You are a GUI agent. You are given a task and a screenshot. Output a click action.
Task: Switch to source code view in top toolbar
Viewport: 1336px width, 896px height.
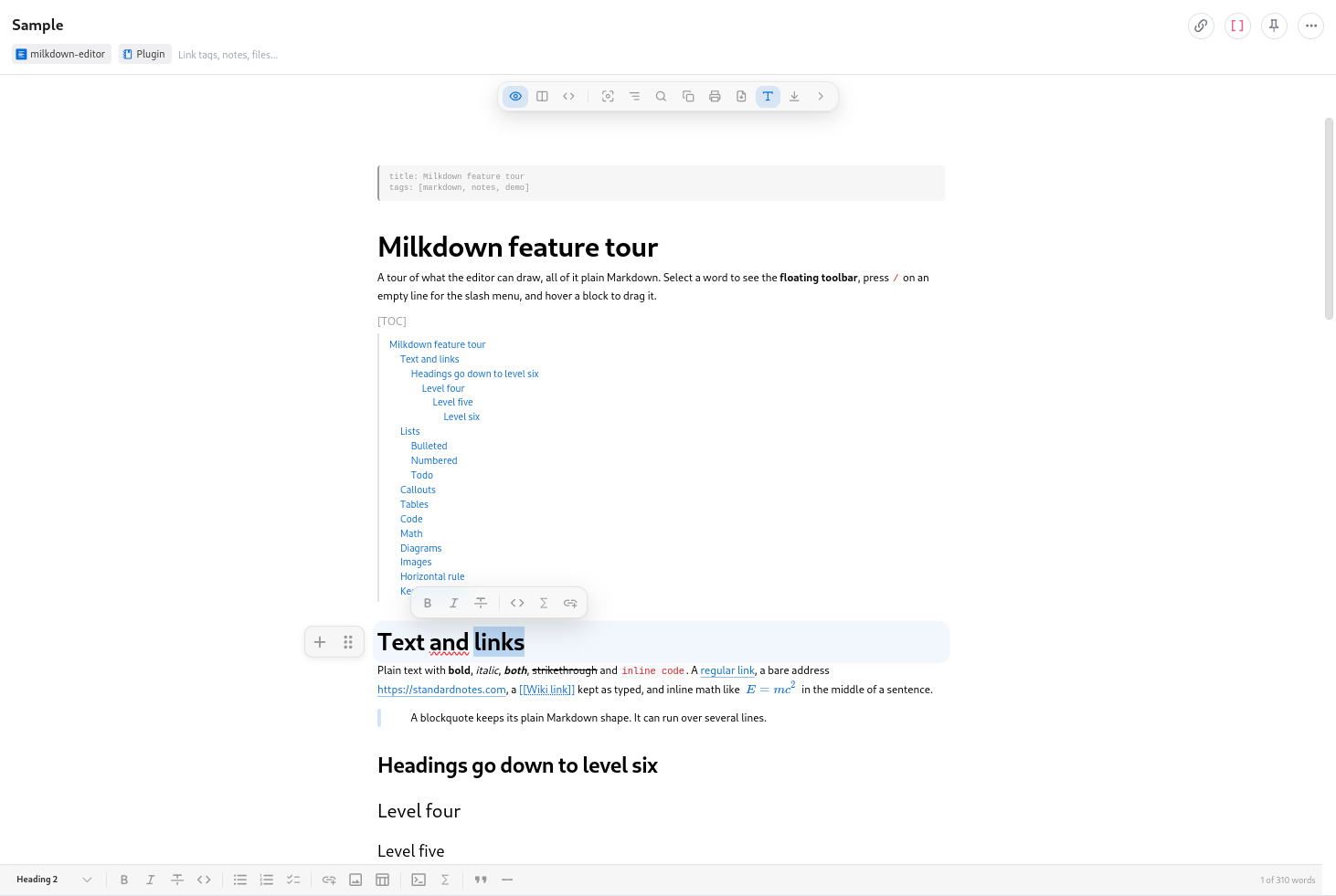[x=568, y=96]
